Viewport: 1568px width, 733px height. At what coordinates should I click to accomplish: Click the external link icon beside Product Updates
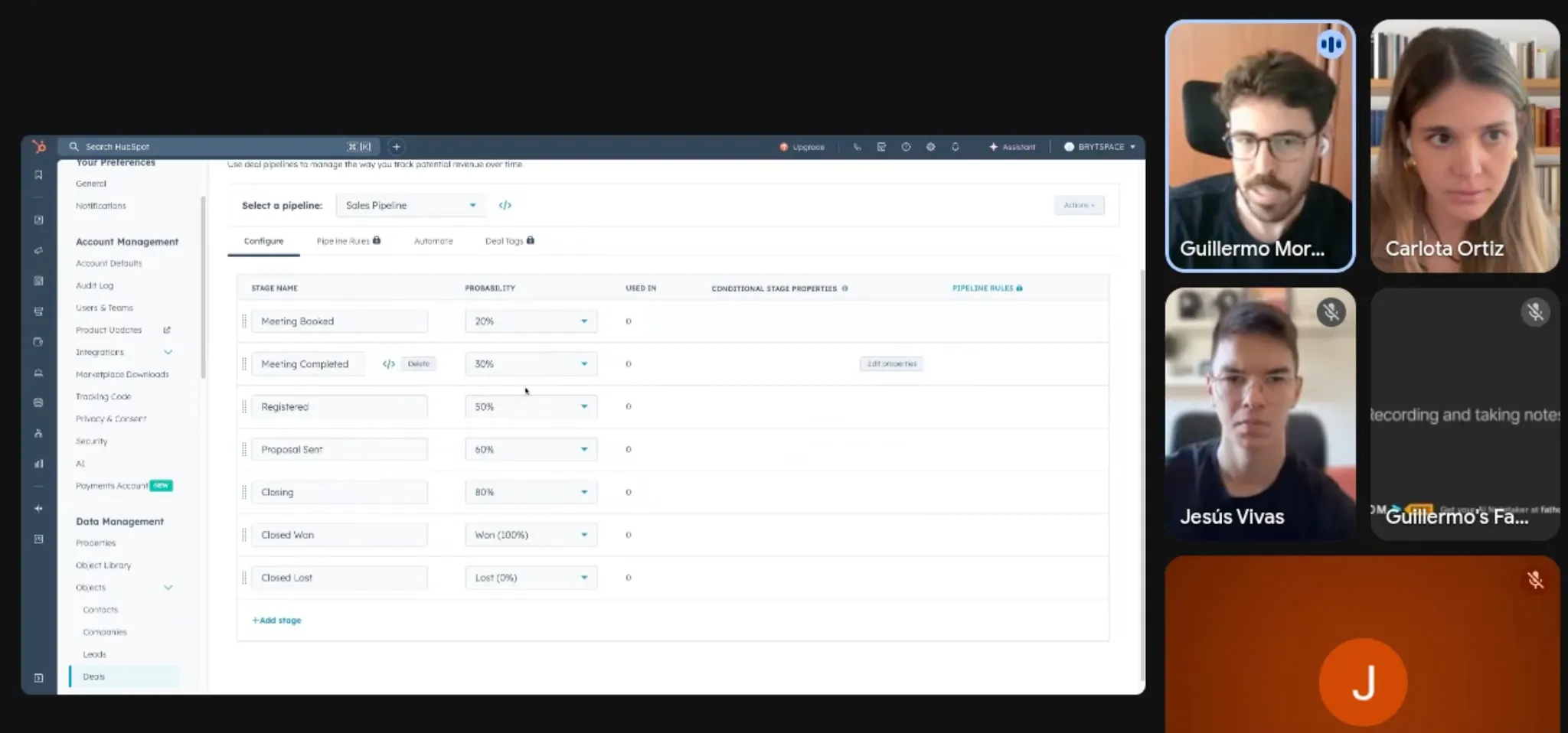coord(167,330)
